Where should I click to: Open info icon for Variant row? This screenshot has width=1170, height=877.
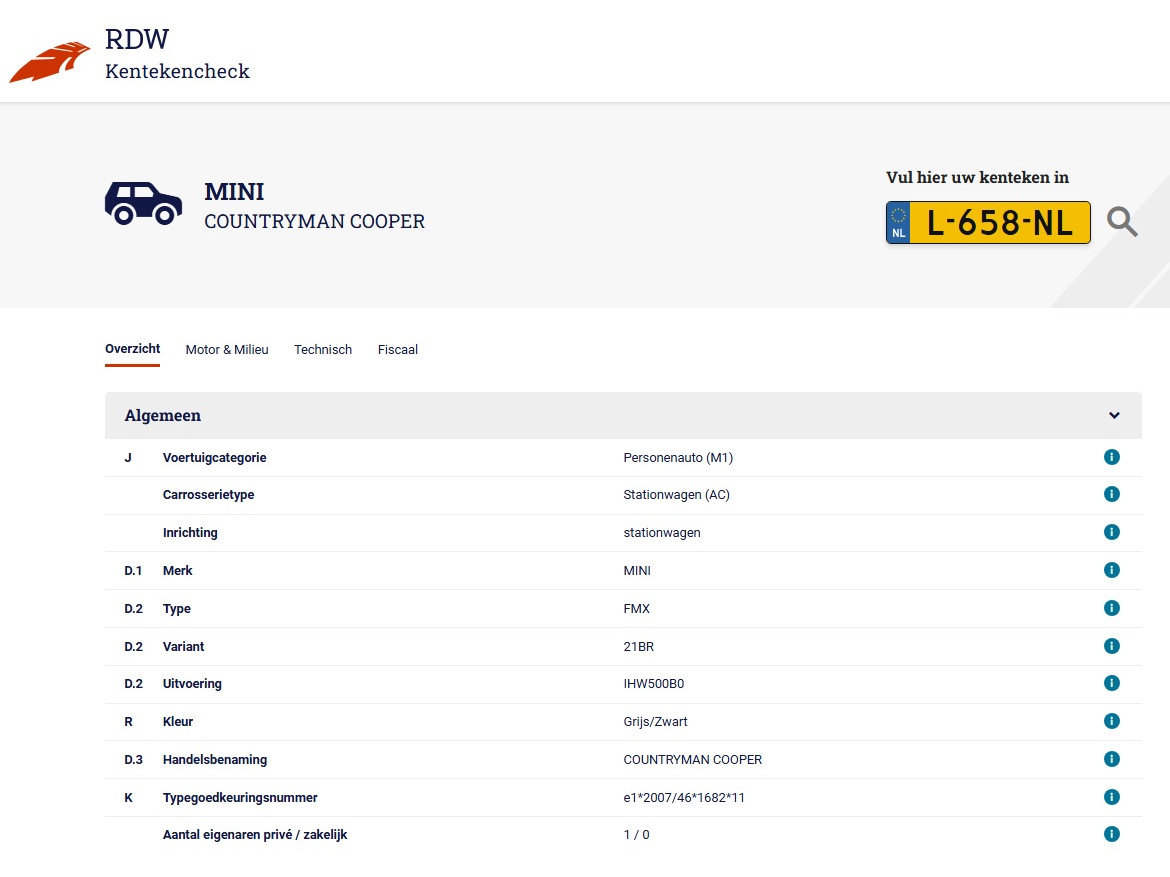(x=1111, y=646)
